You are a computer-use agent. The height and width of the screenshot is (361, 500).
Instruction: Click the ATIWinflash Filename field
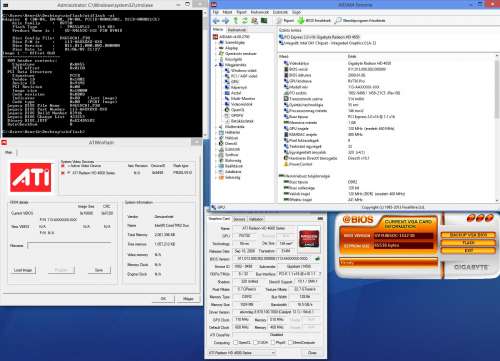(x=69, y=246)
